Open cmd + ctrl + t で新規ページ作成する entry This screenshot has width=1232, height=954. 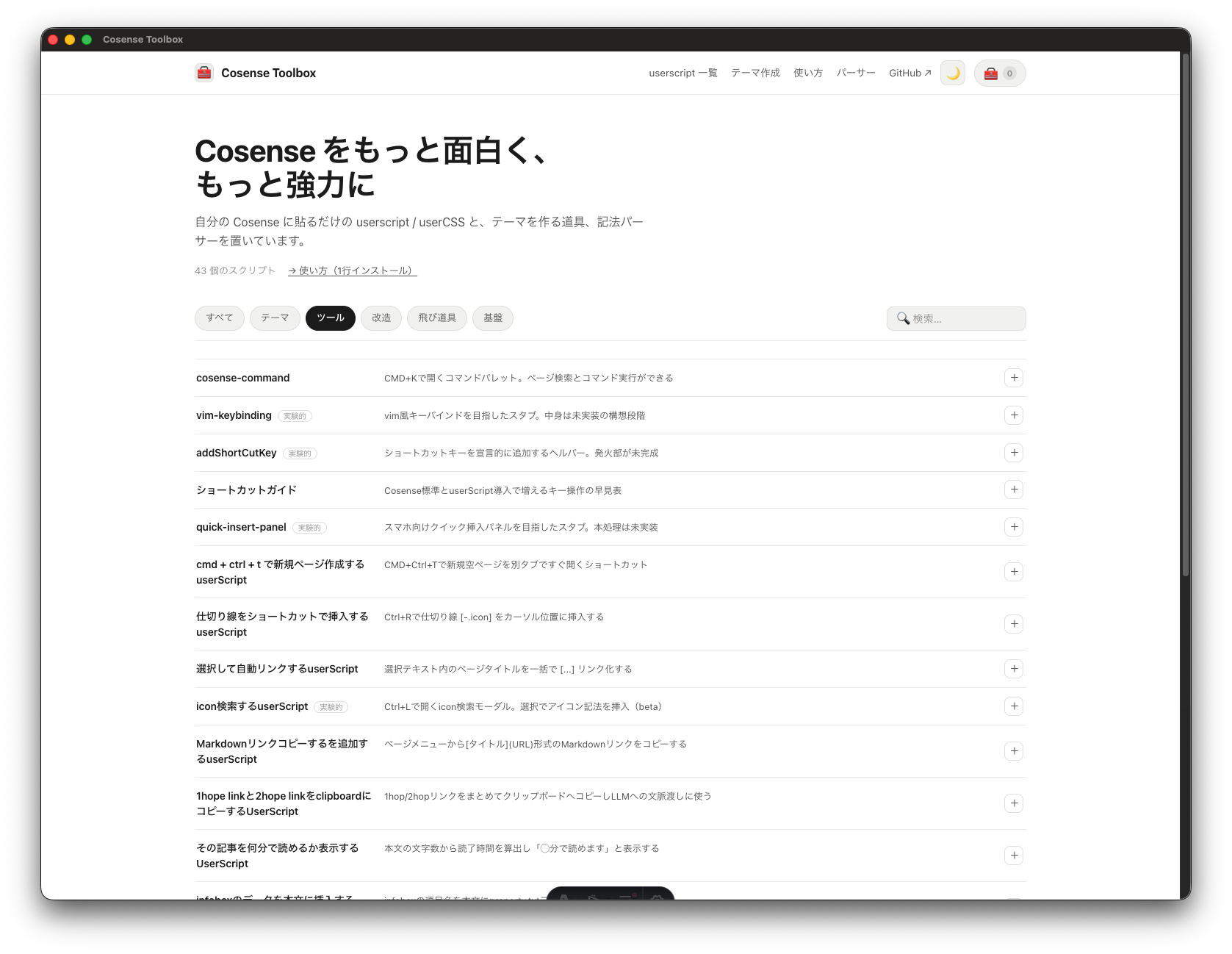tap(281, 572)
